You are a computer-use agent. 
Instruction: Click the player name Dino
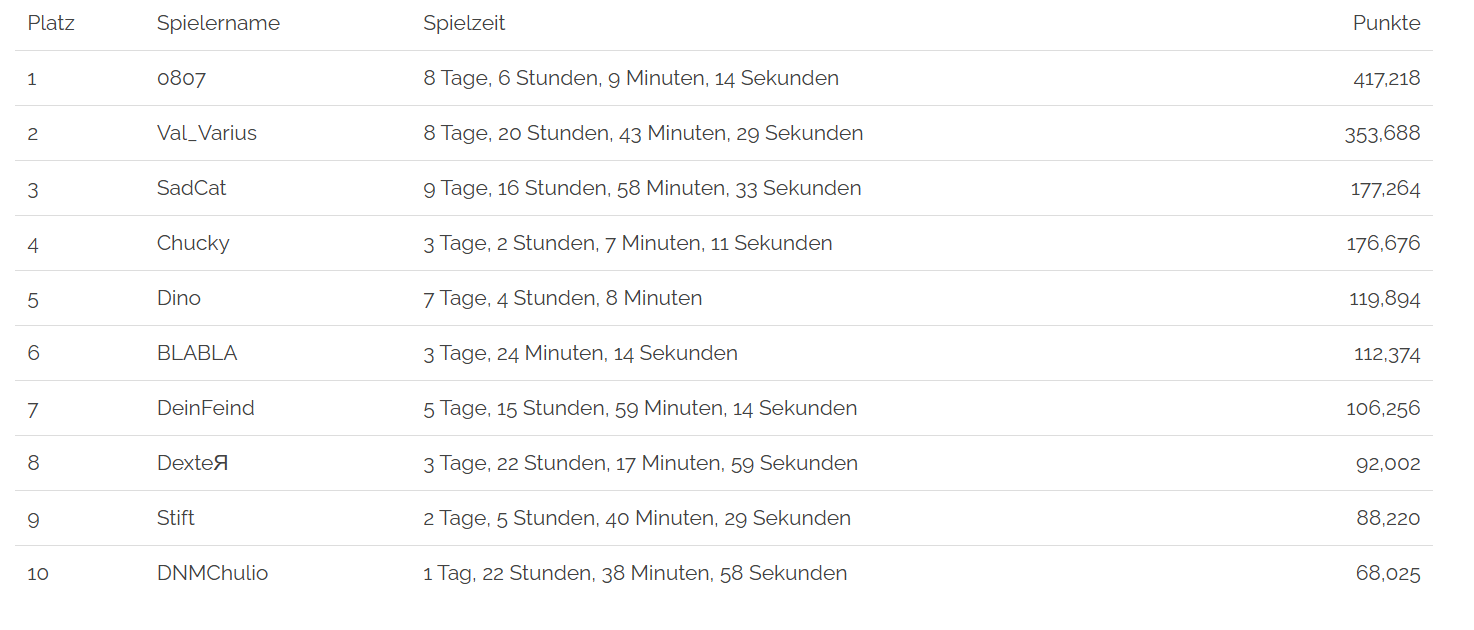coord(179,298)
